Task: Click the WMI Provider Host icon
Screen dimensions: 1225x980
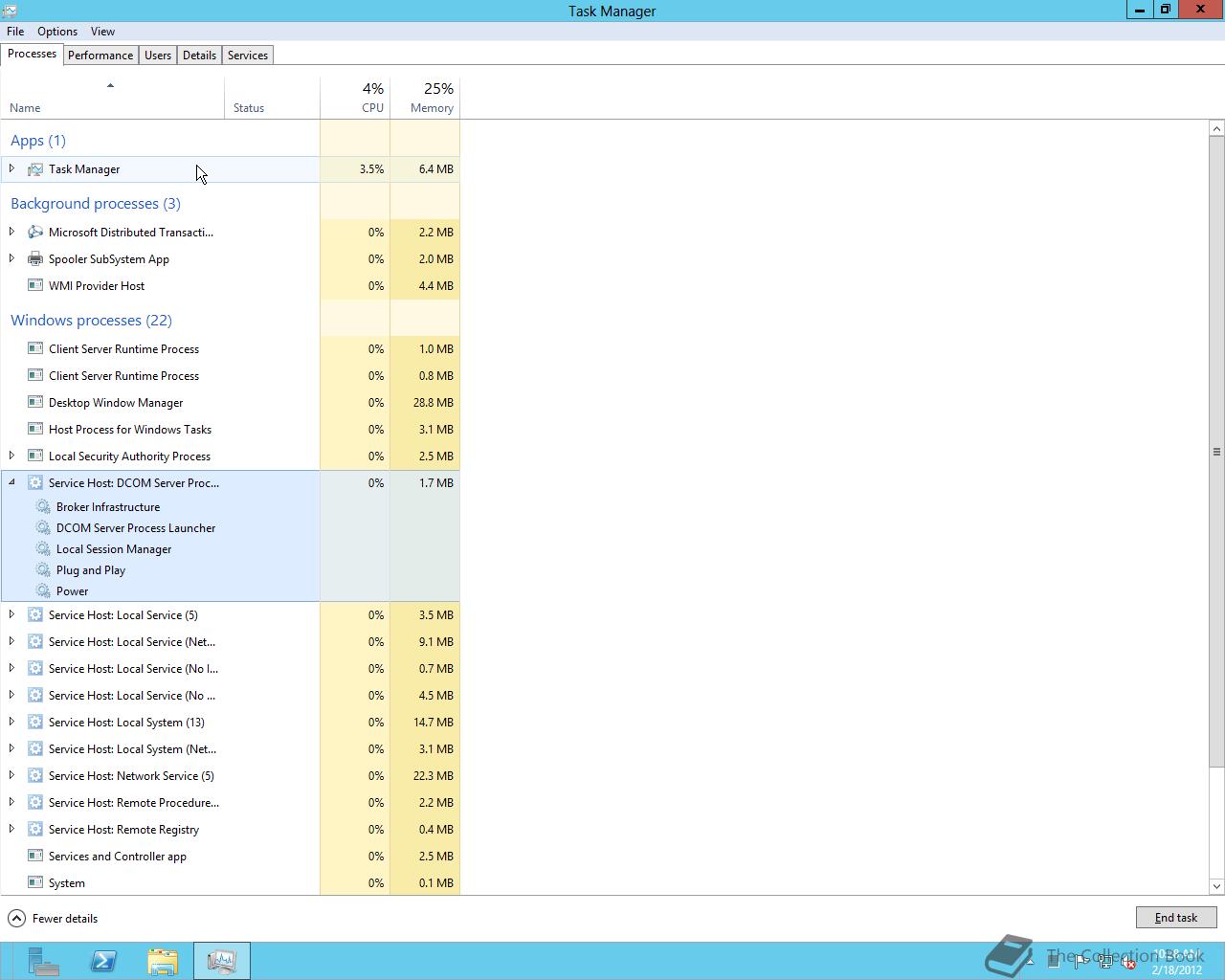Action: point(35,286)
